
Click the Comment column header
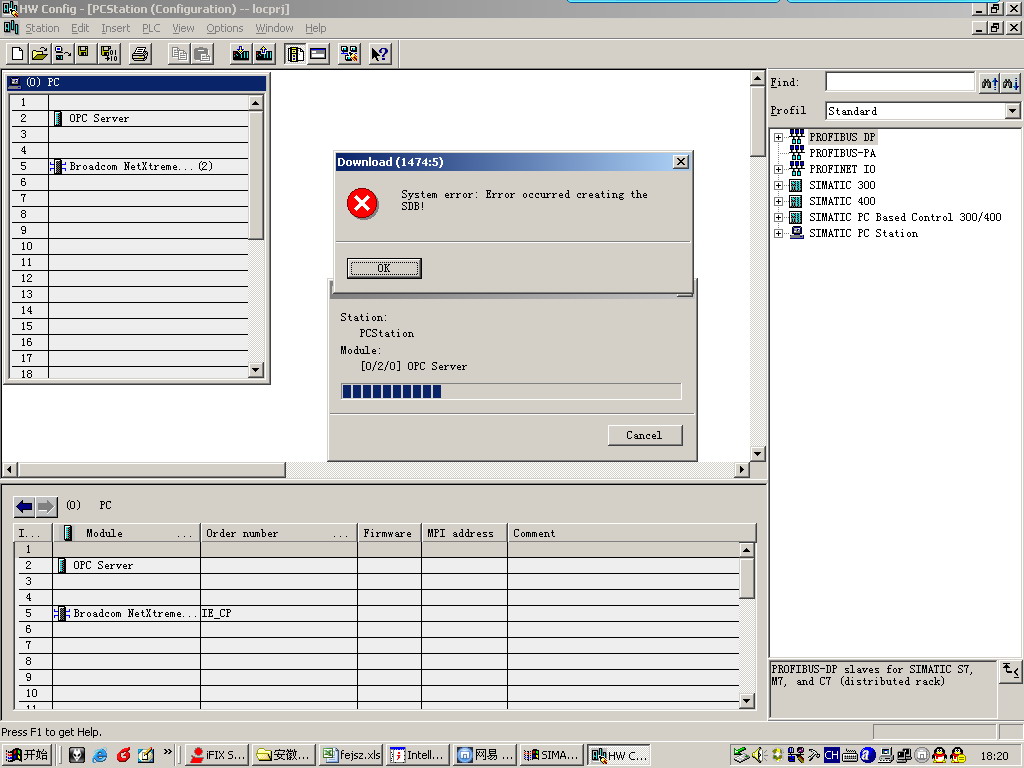[x=632, y=534]
